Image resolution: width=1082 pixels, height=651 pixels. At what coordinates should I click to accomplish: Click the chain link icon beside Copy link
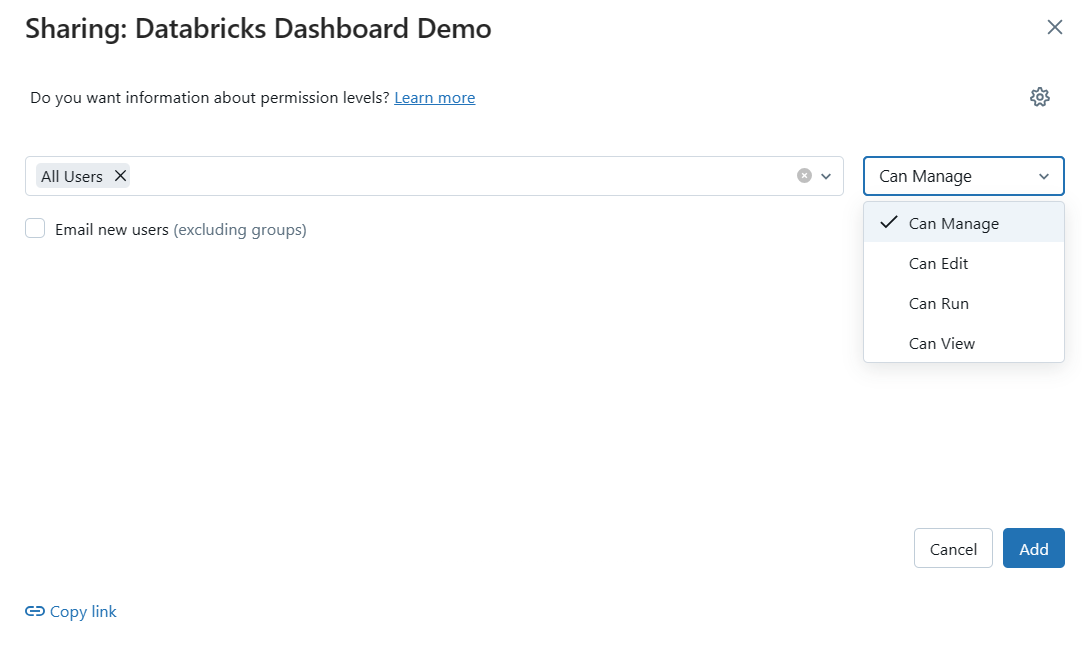pyautogui.click(x=34, y=611)
